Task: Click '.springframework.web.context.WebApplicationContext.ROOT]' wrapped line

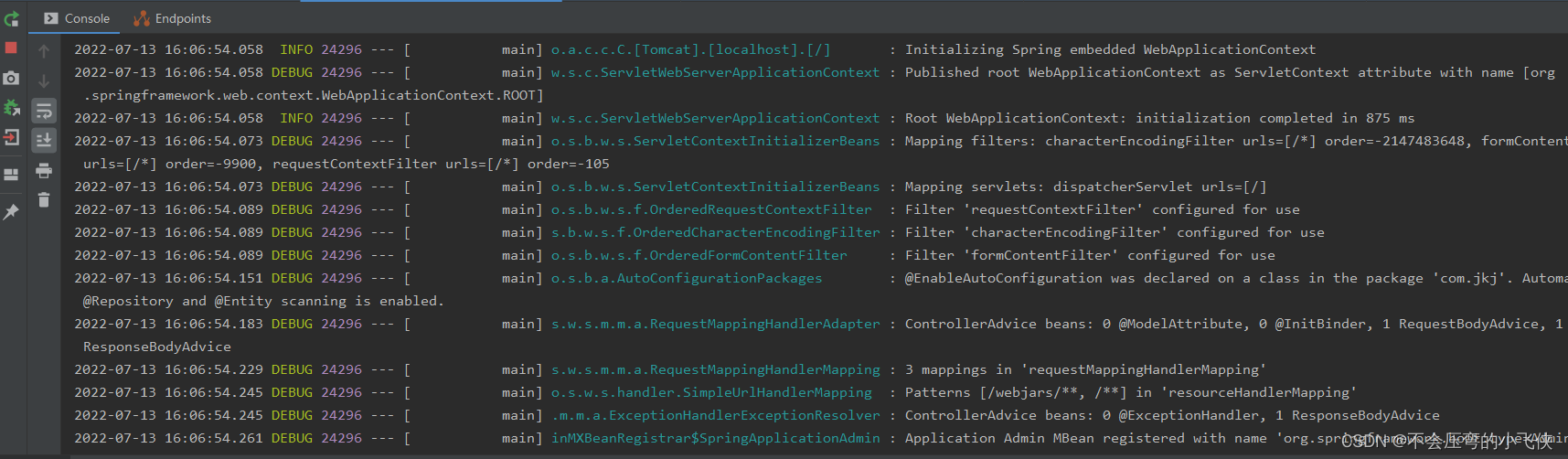Action: click(314, 95)
